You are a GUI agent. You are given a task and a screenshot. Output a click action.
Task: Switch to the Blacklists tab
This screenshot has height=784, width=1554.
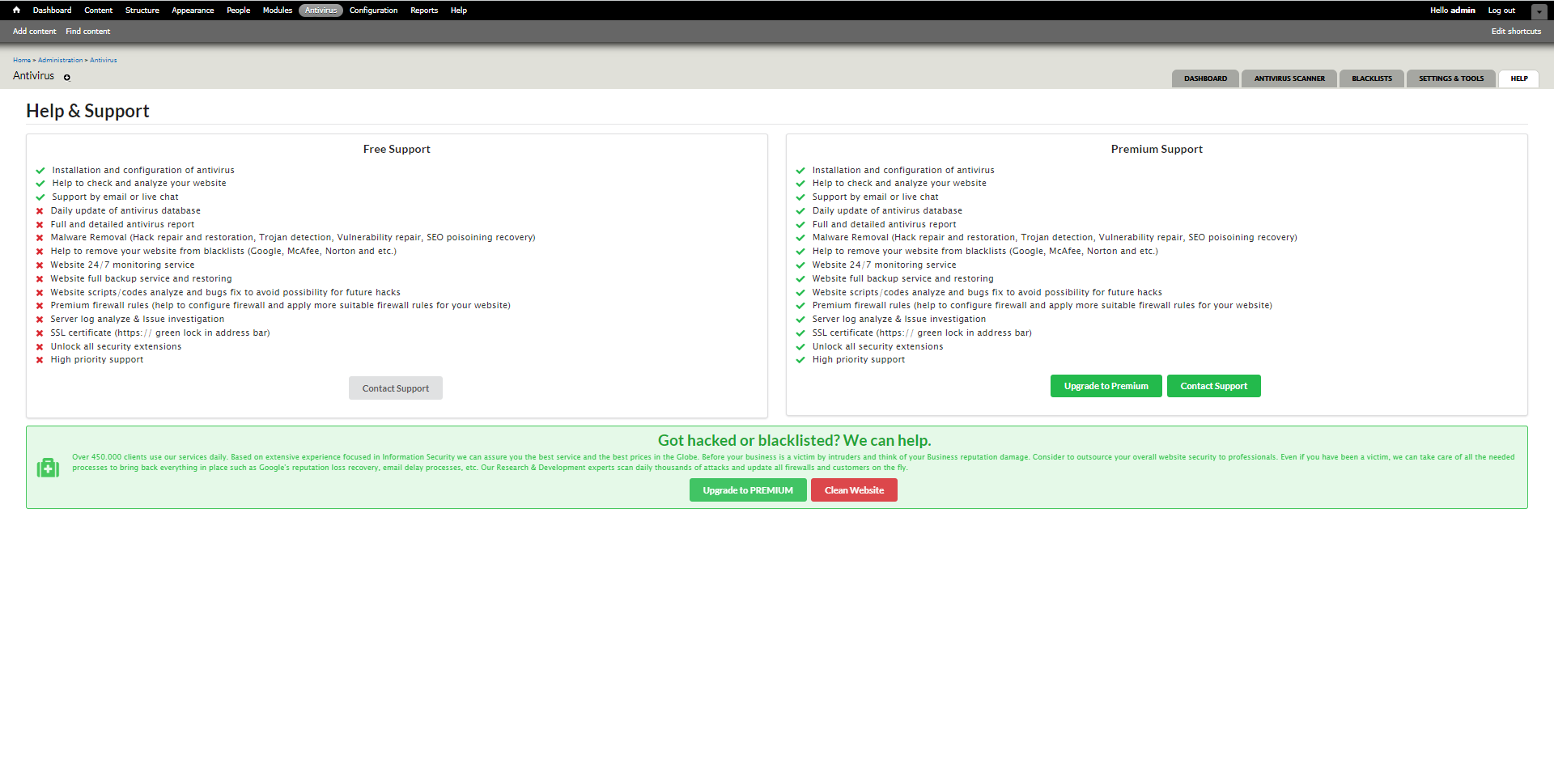tap(1371, 78)
